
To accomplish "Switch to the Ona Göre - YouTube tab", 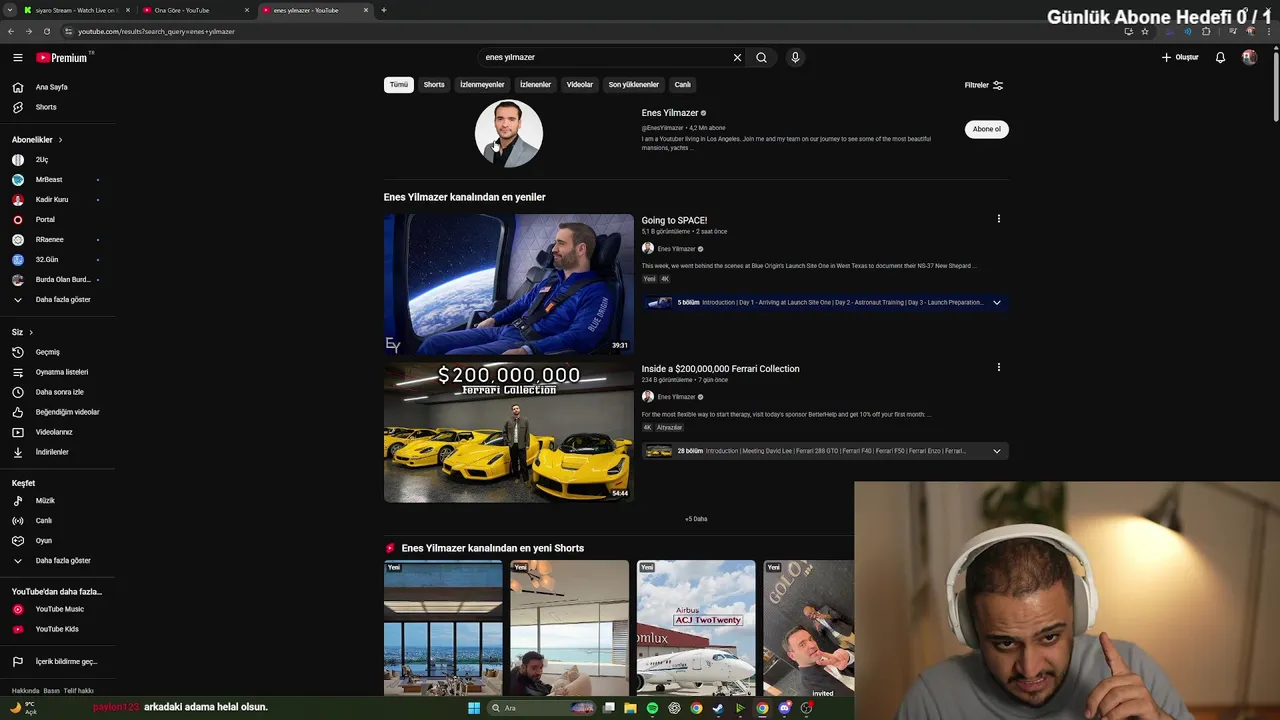I will pyautogui.click(x=195, y=10).
